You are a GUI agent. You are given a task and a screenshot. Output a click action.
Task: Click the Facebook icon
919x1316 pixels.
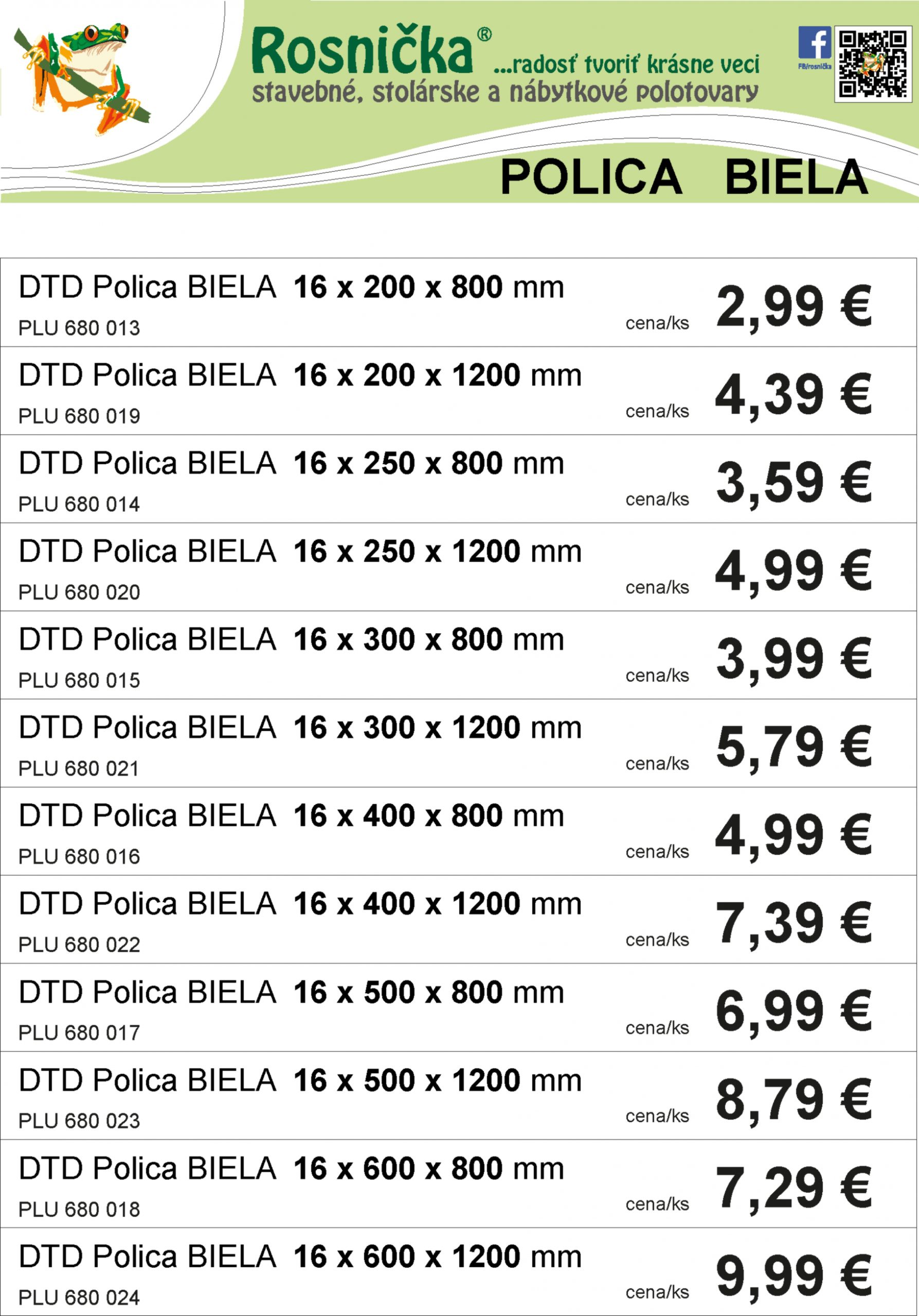814,43
